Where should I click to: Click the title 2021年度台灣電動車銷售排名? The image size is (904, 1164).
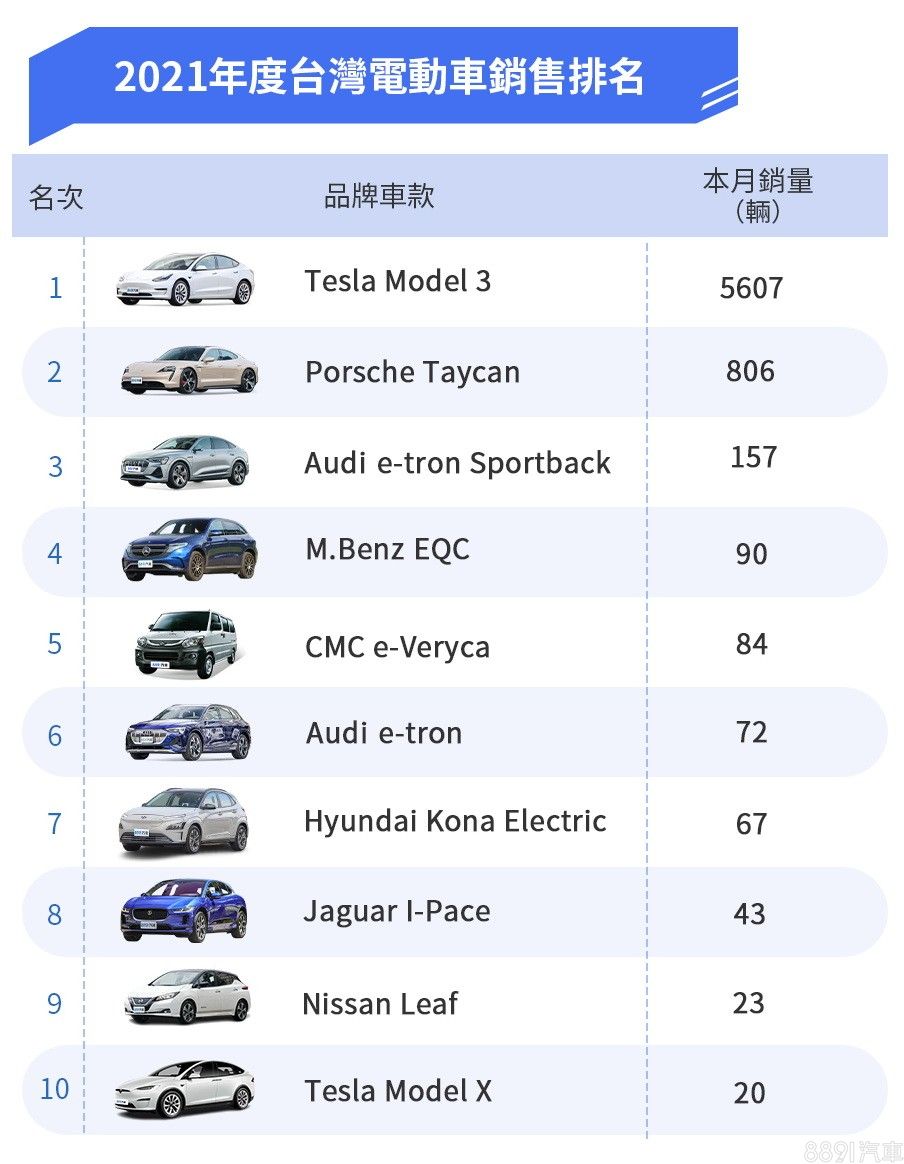coord(378,78)
